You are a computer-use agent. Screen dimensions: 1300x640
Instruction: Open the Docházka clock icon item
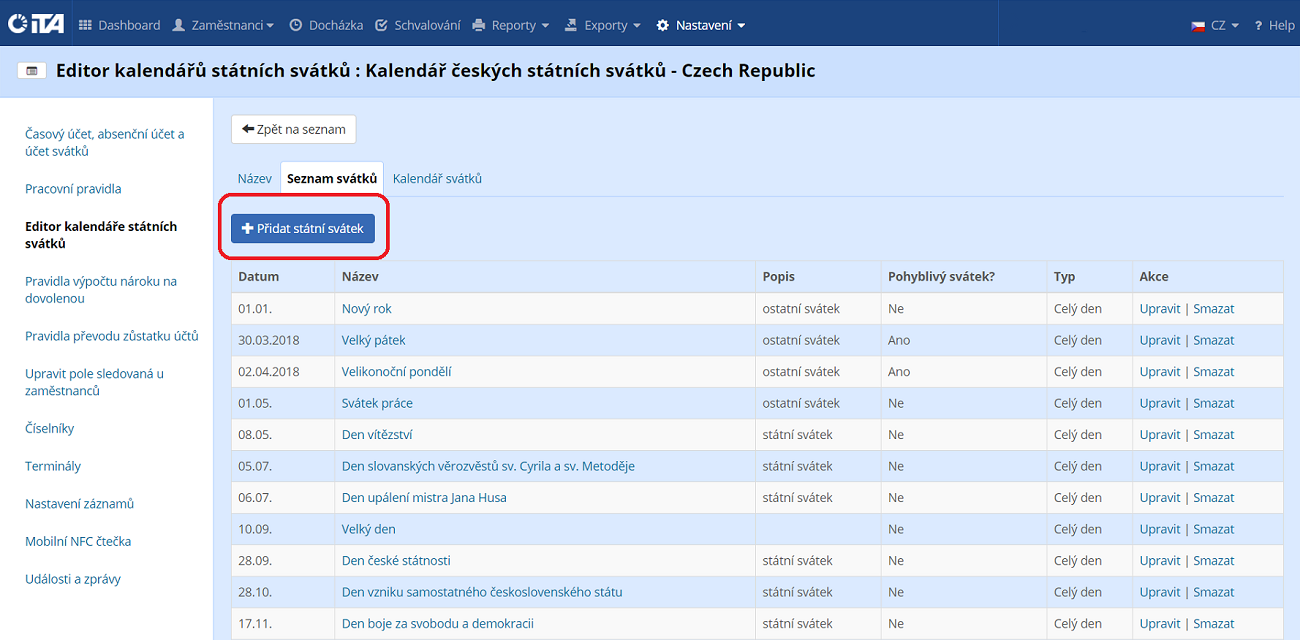324,25
